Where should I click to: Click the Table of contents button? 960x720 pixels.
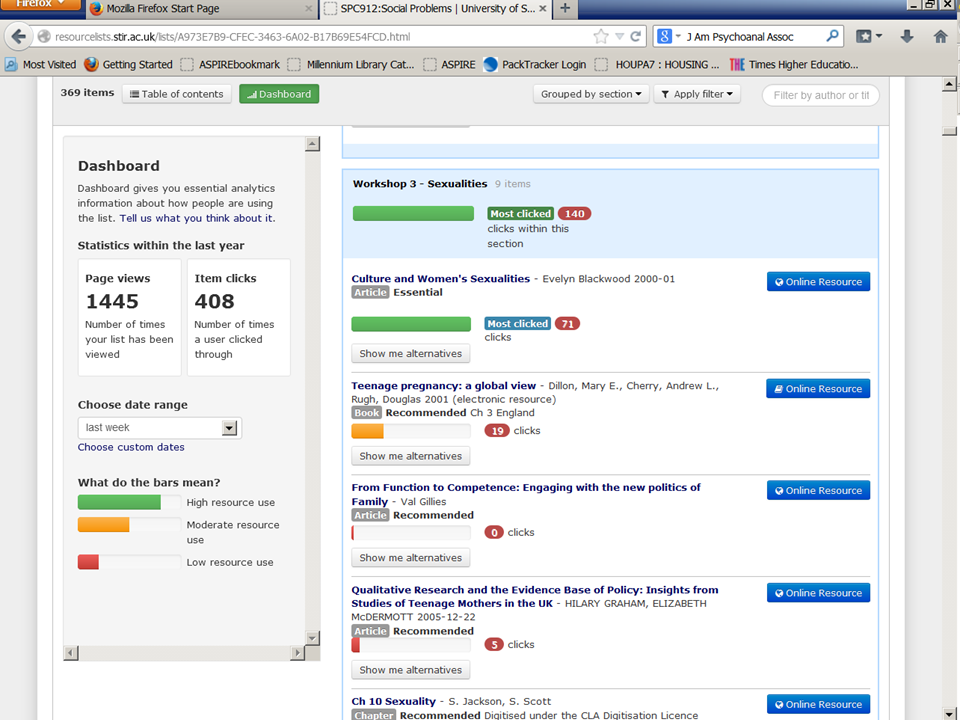tap(177, 94)
